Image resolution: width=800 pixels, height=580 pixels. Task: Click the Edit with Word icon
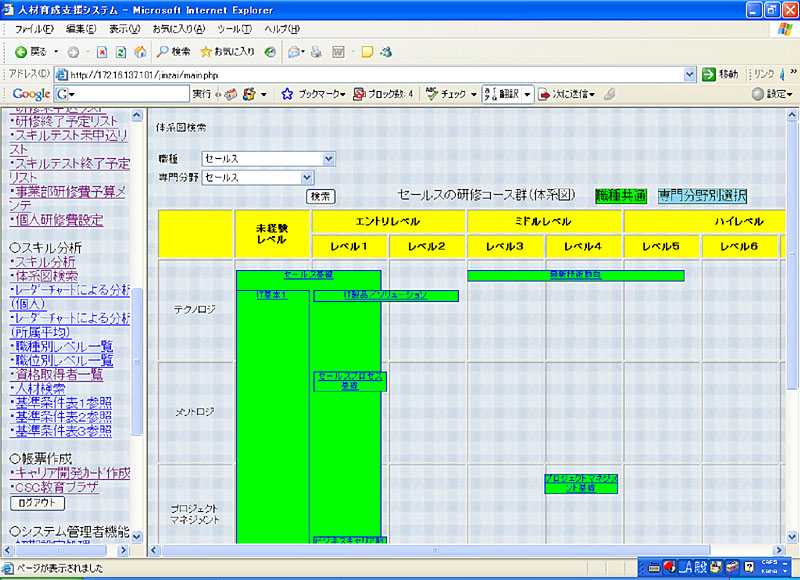coord(338,52)
